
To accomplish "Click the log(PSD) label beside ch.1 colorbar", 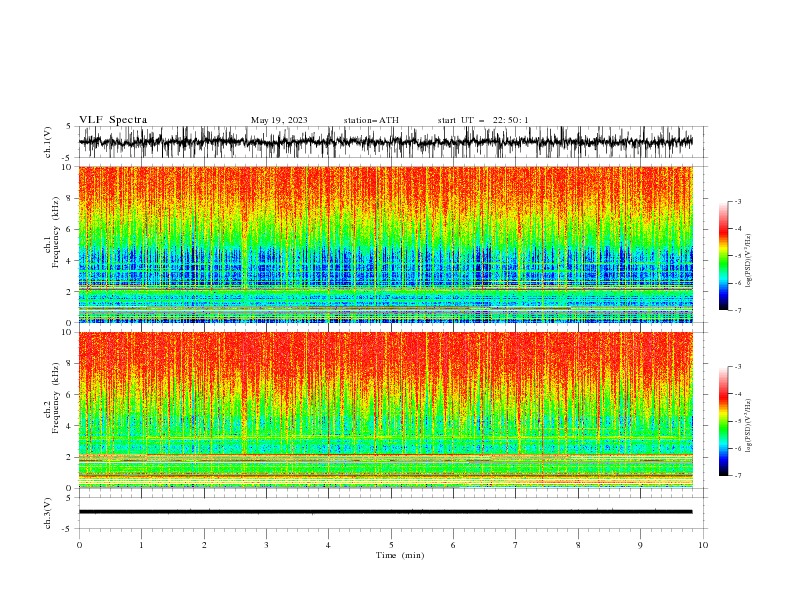I will pos(748,261).
